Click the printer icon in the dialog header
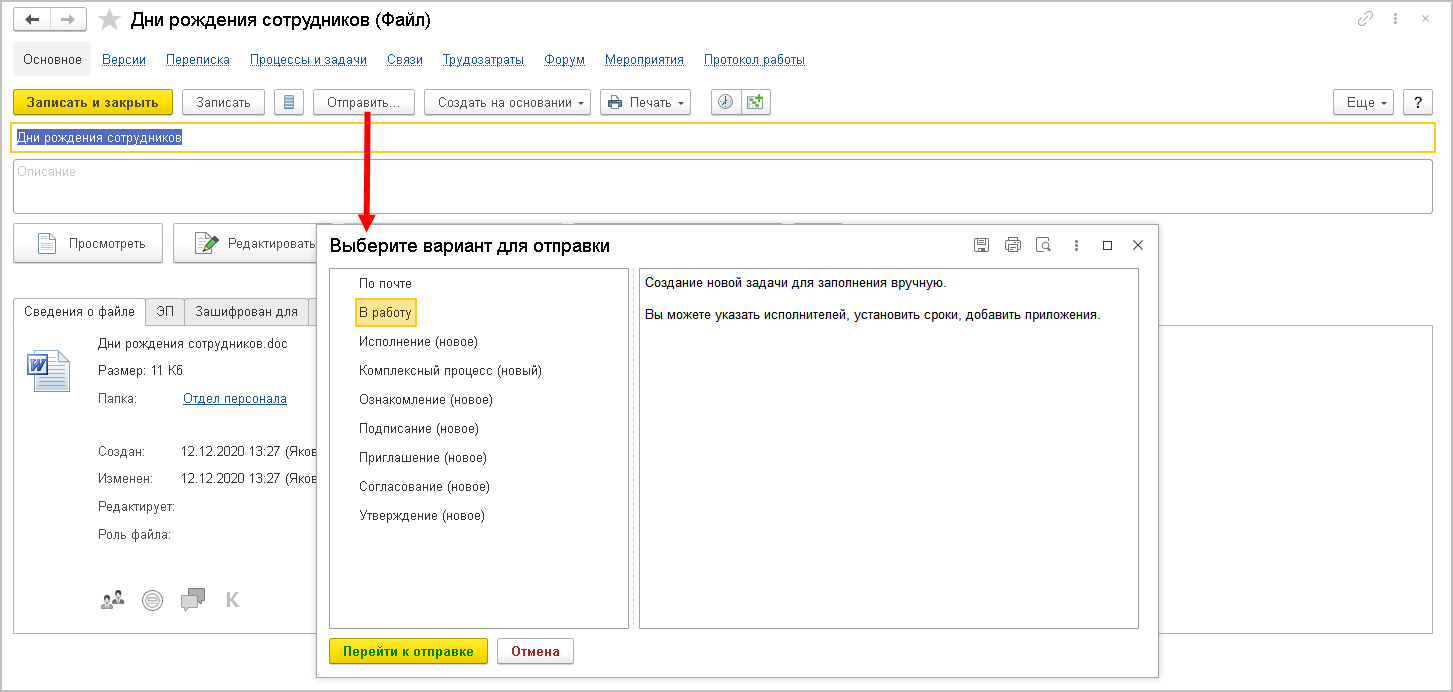Viewport: 1453px width, 692px height. pyautogui.click(x=1013, y=245)
